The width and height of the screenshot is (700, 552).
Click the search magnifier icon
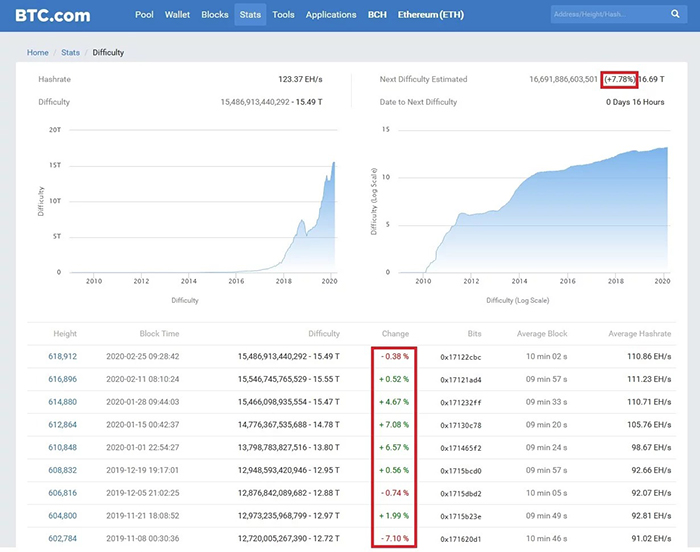[x=675, y=15]
